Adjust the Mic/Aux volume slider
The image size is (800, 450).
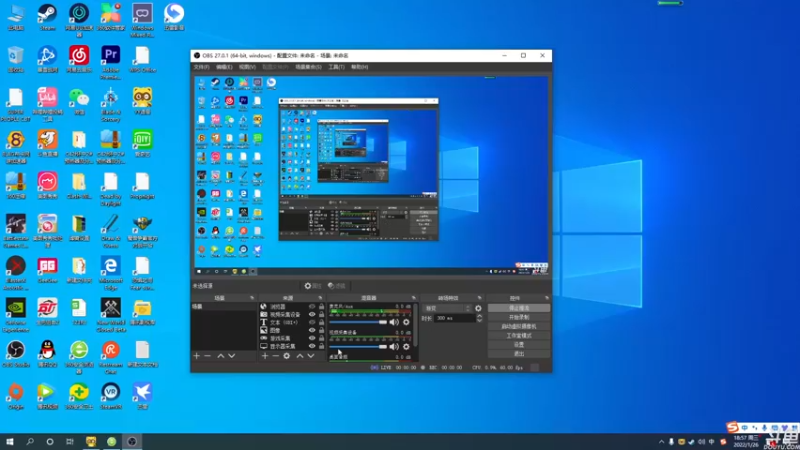click(x=358, y=322)
